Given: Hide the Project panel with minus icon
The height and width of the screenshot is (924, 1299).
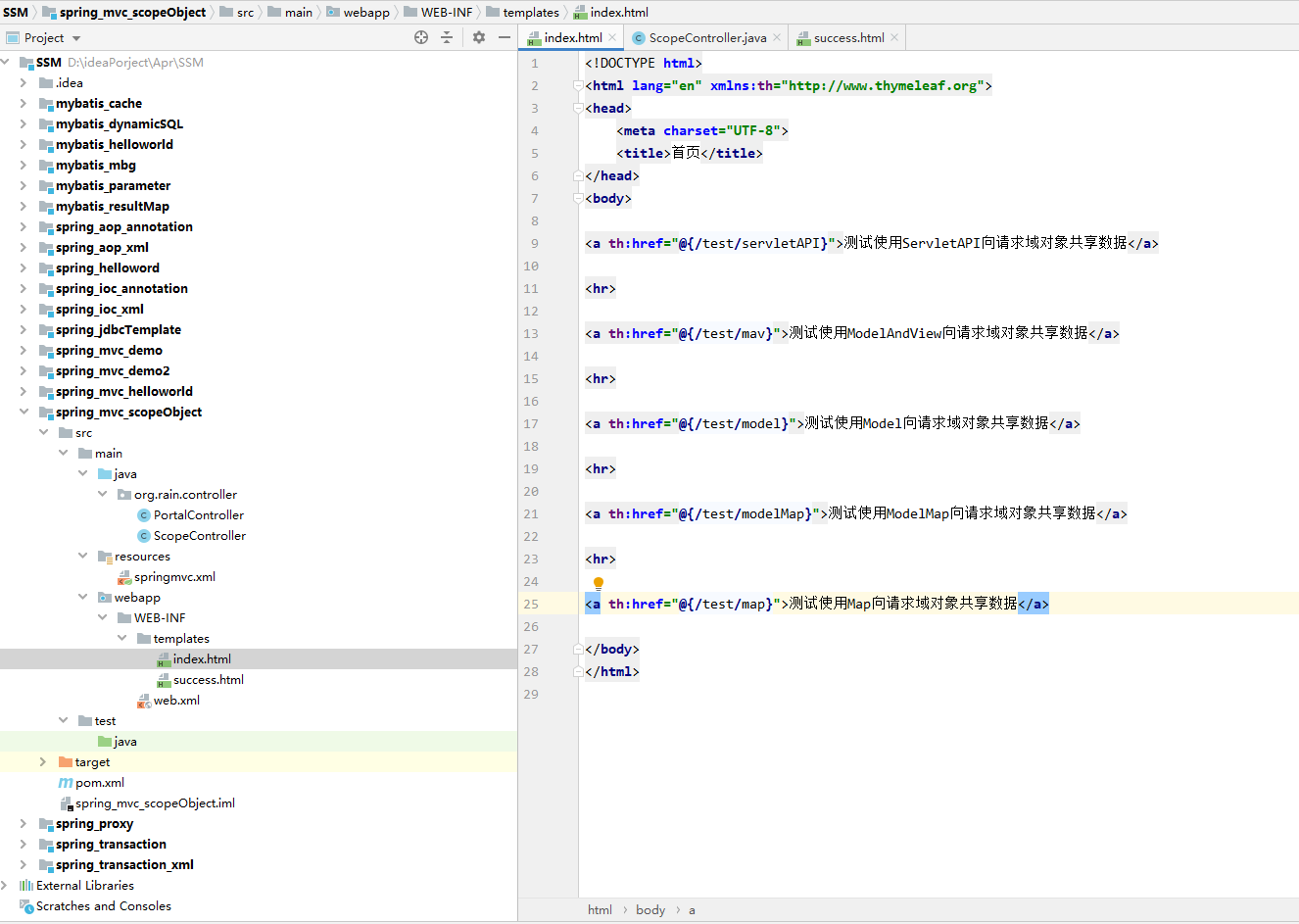Looking at the screenshot, I should point(505,37).
